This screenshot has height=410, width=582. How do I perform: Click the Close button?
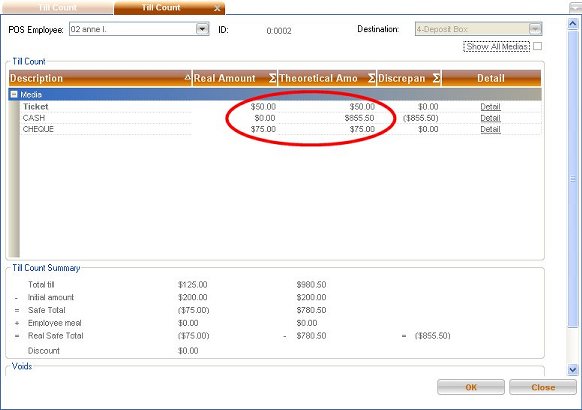543,387
